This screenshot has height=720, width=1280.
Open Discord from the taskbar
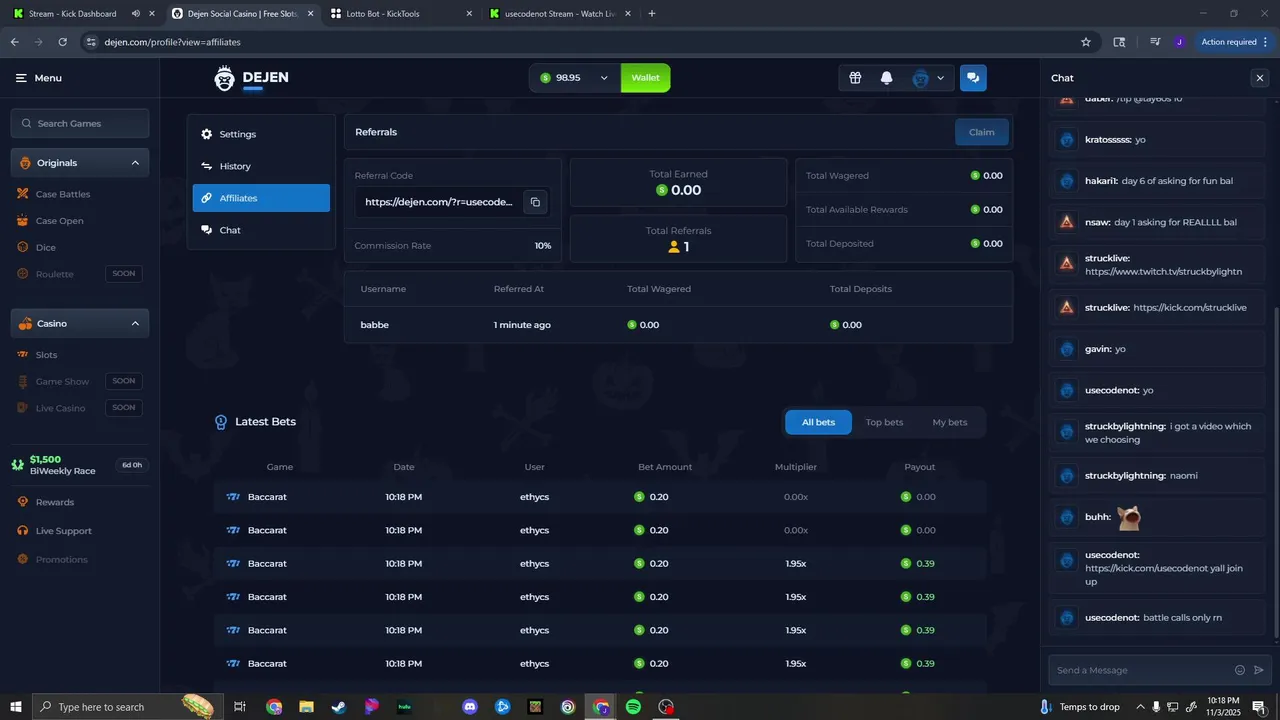tap(470, 707)
